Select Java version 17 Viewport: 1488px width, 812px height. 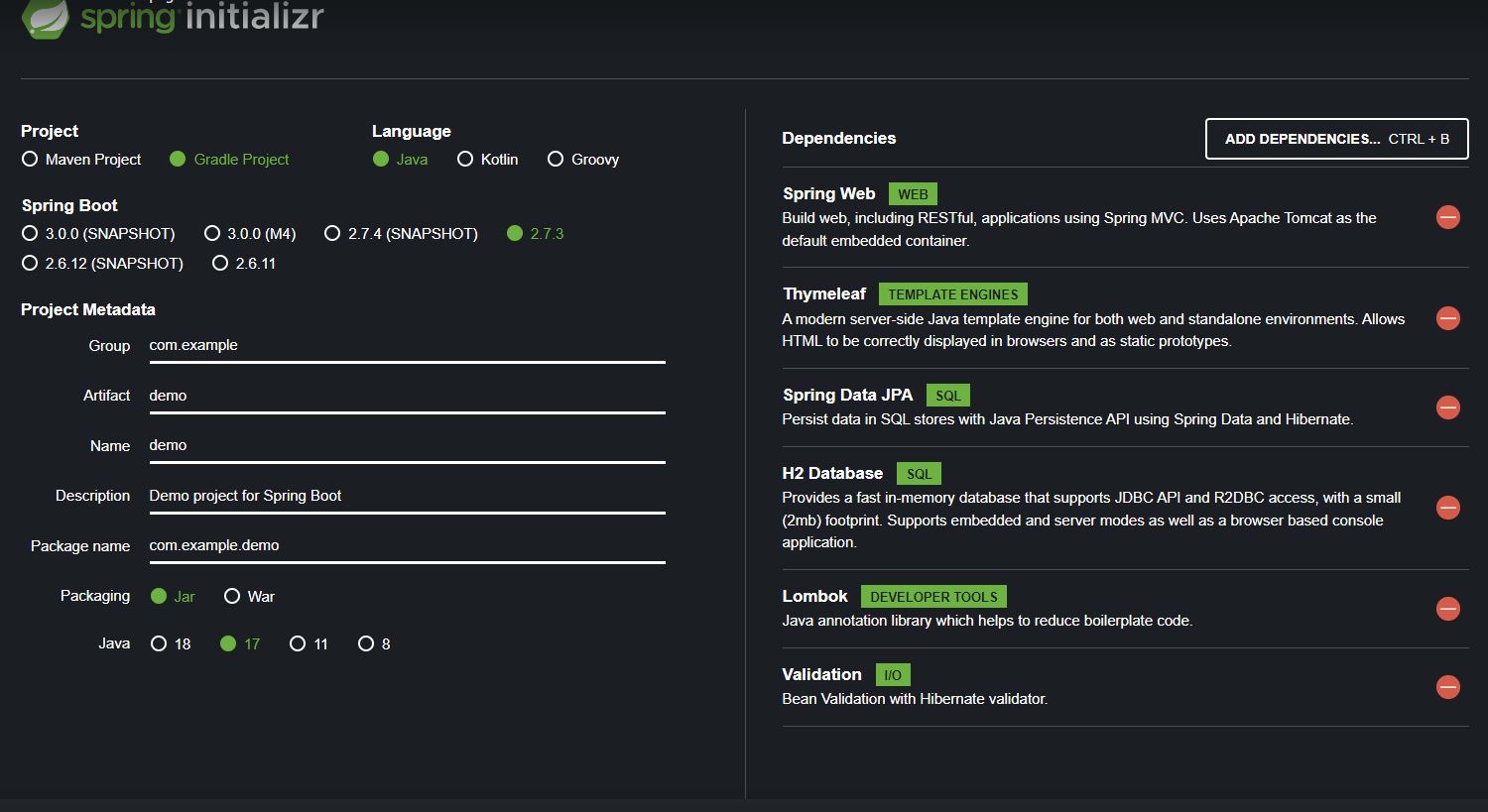[x=241, y=644]
